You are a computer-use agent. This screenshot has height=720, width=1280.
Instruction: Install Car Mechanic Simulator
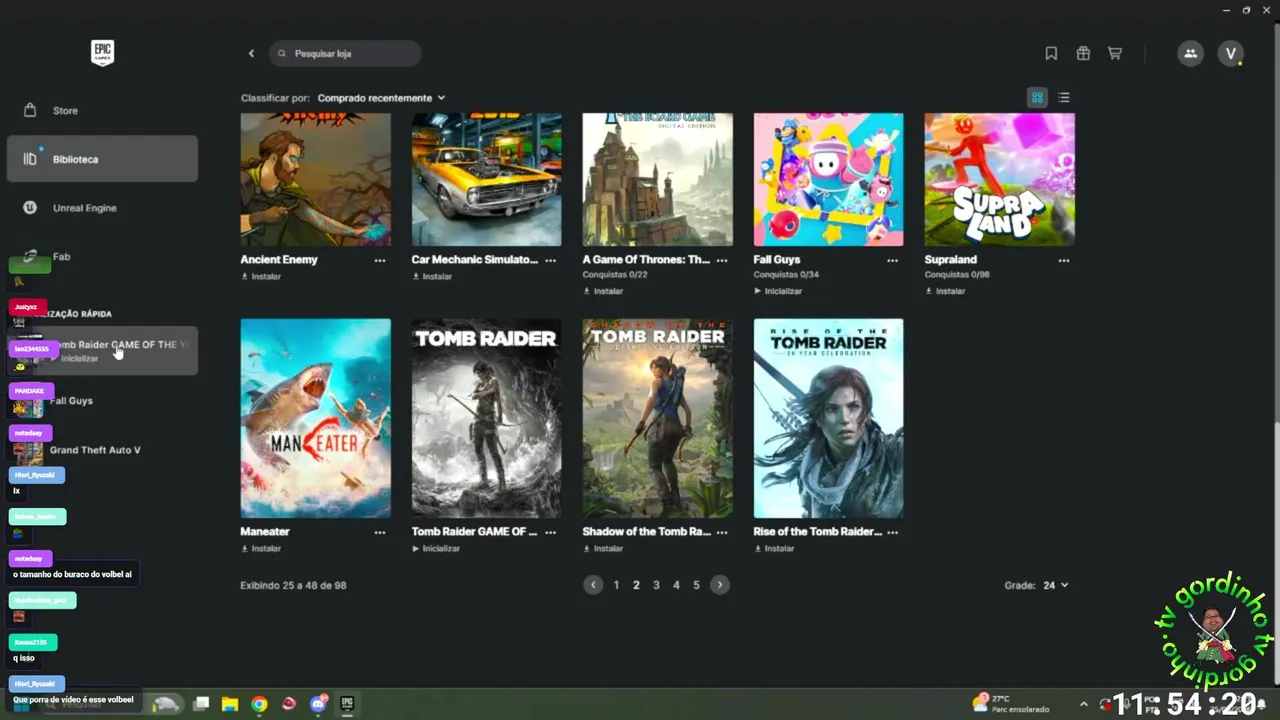432,276
